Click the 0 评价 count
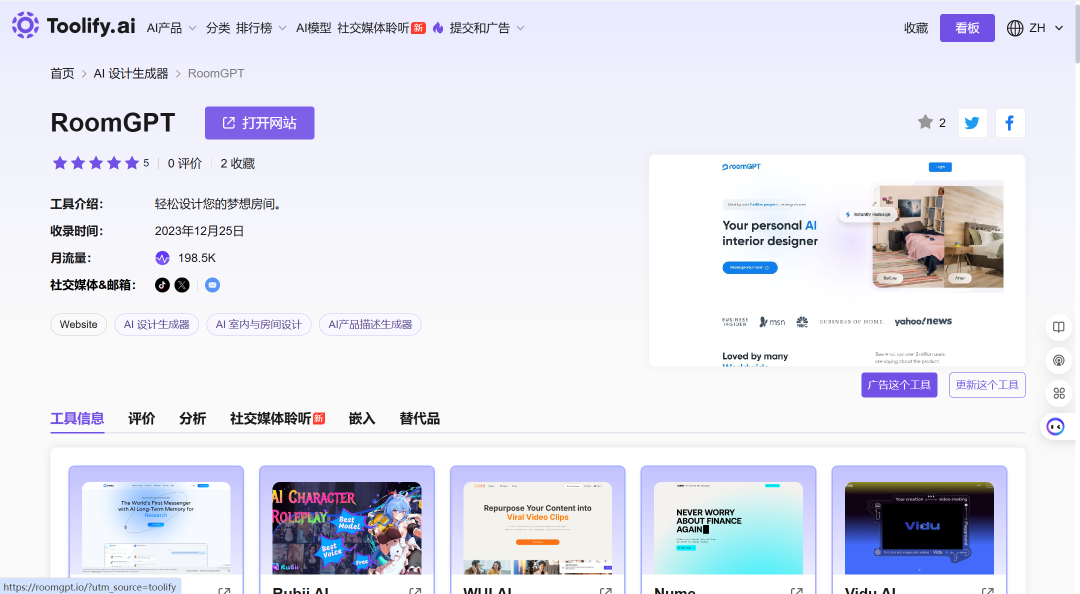Screen dimensions: 1080x594 click(x=185, y=163)
